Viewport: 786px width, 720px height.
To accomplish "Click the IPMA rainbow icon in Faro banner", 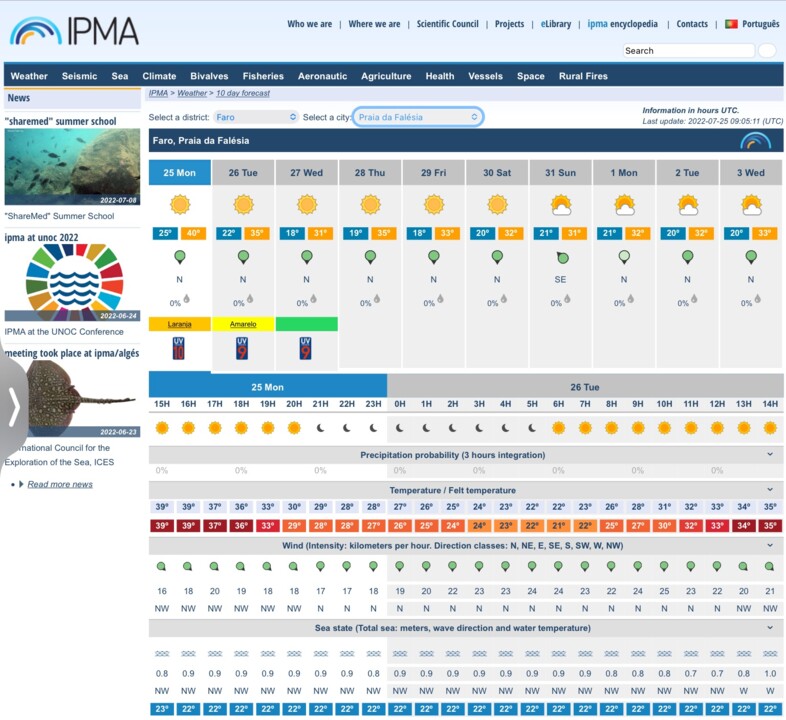I will [755, 141].
